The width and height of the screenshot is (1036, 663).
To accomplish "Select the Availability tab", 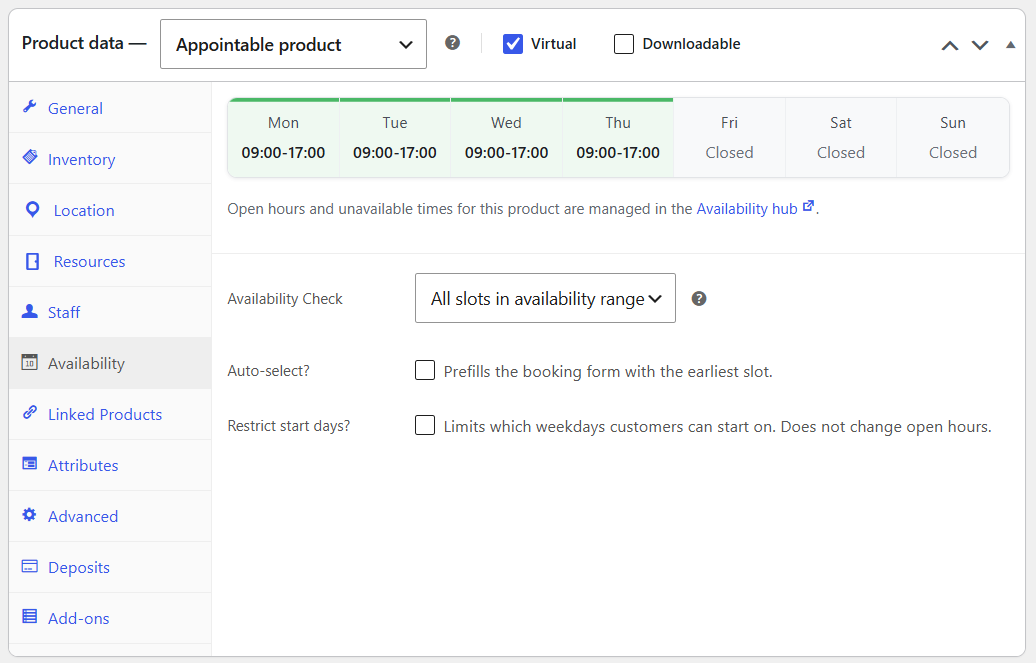I will 110,363.
